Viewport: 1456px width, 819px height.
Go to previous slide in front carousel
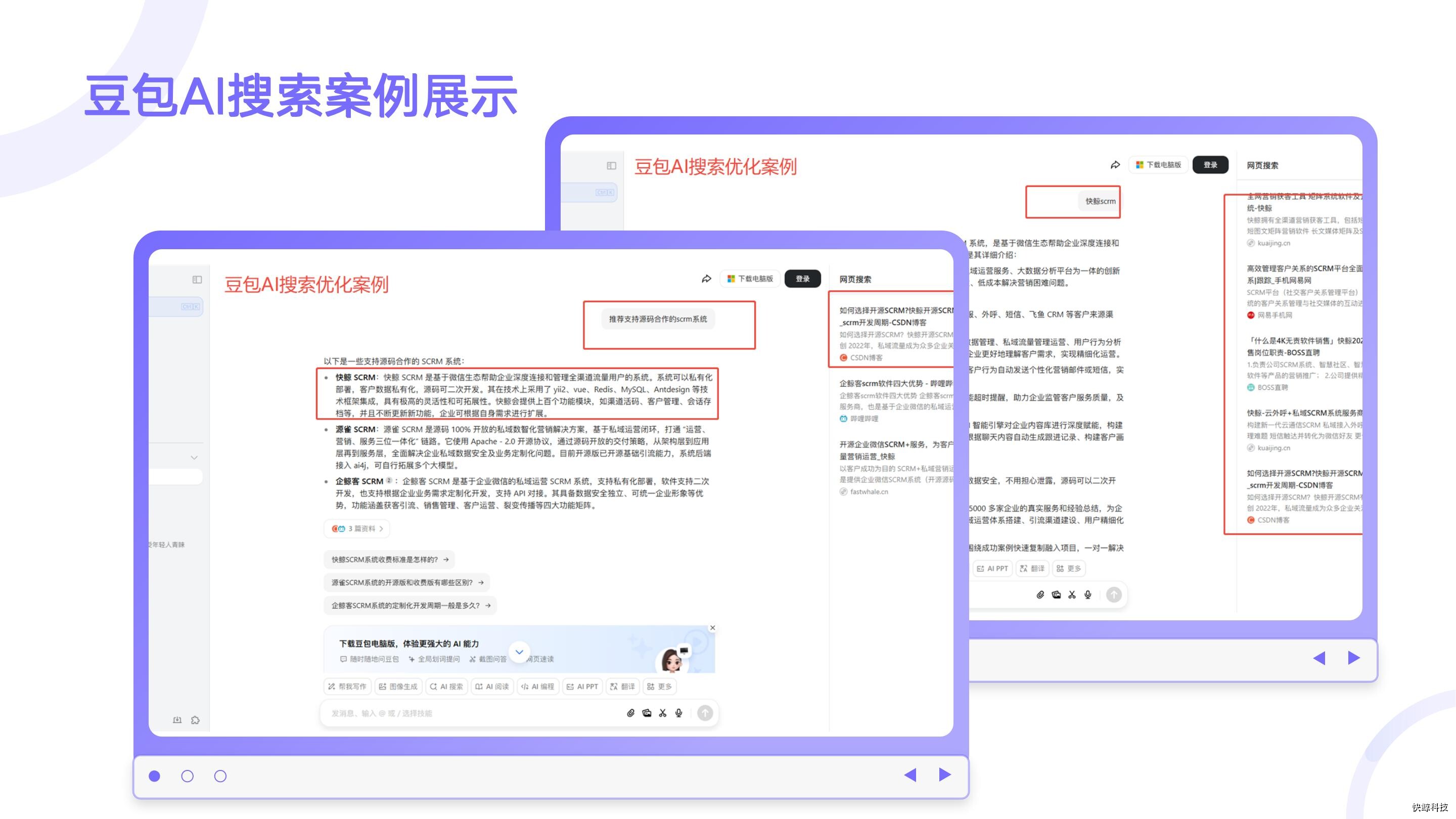click(910, 775)
